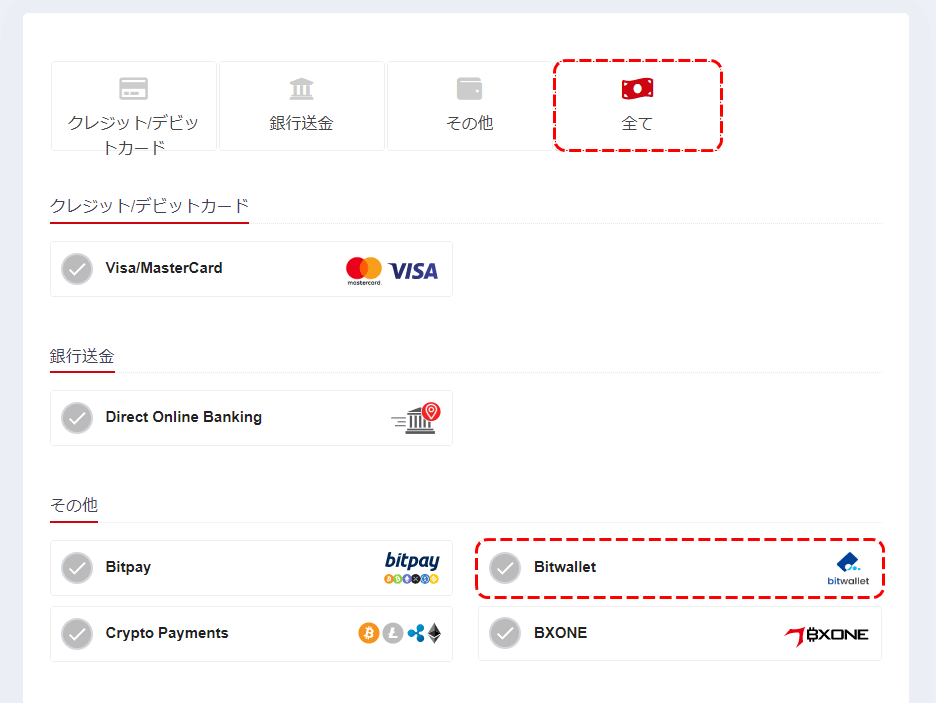The image size is (936, 703).
Task: Click the Direct Online Banking bank icon
Action: [416, 418]
